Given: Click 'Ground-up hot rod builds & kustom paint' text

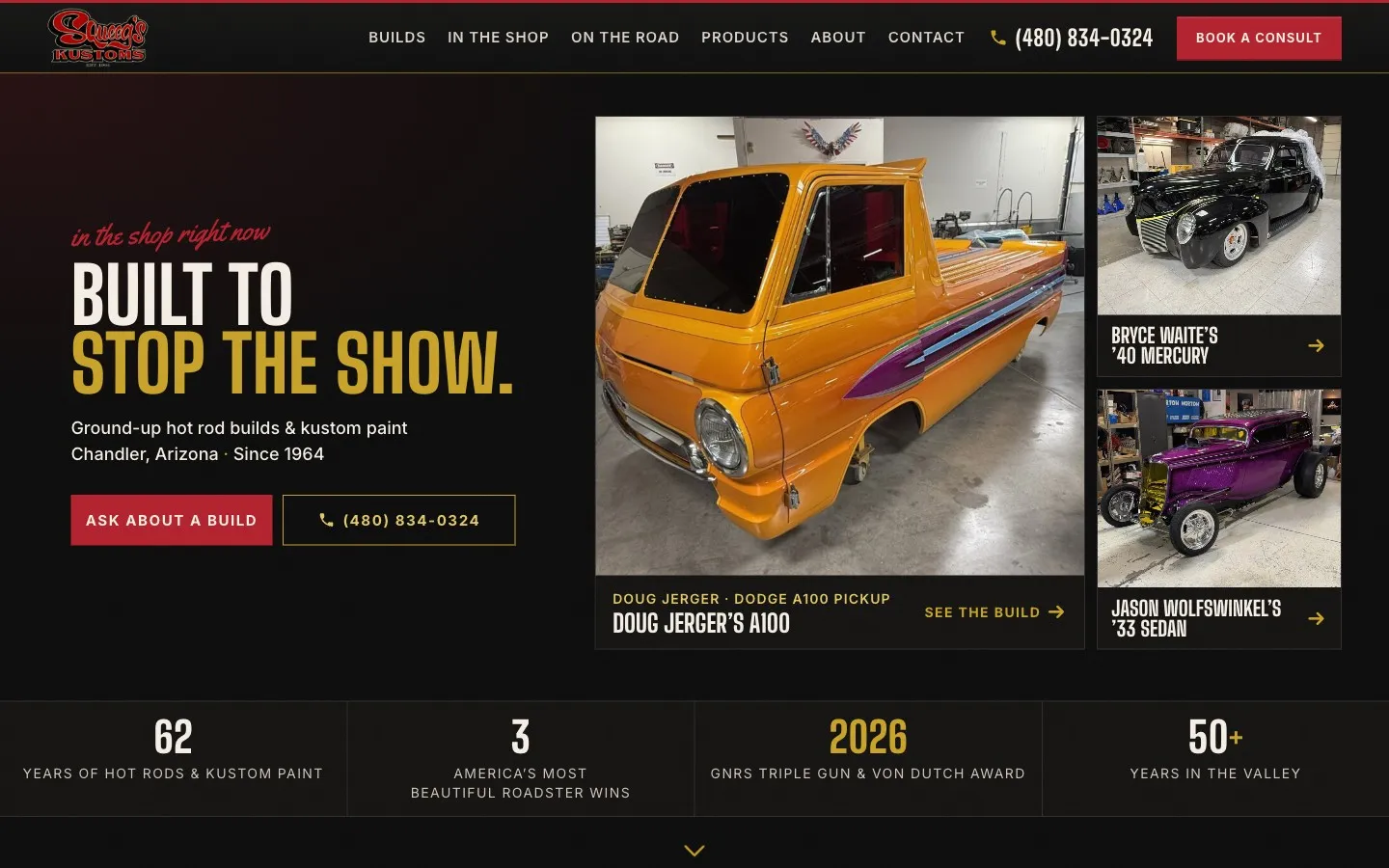Looking at the screenshot, I should pos(239,427).
